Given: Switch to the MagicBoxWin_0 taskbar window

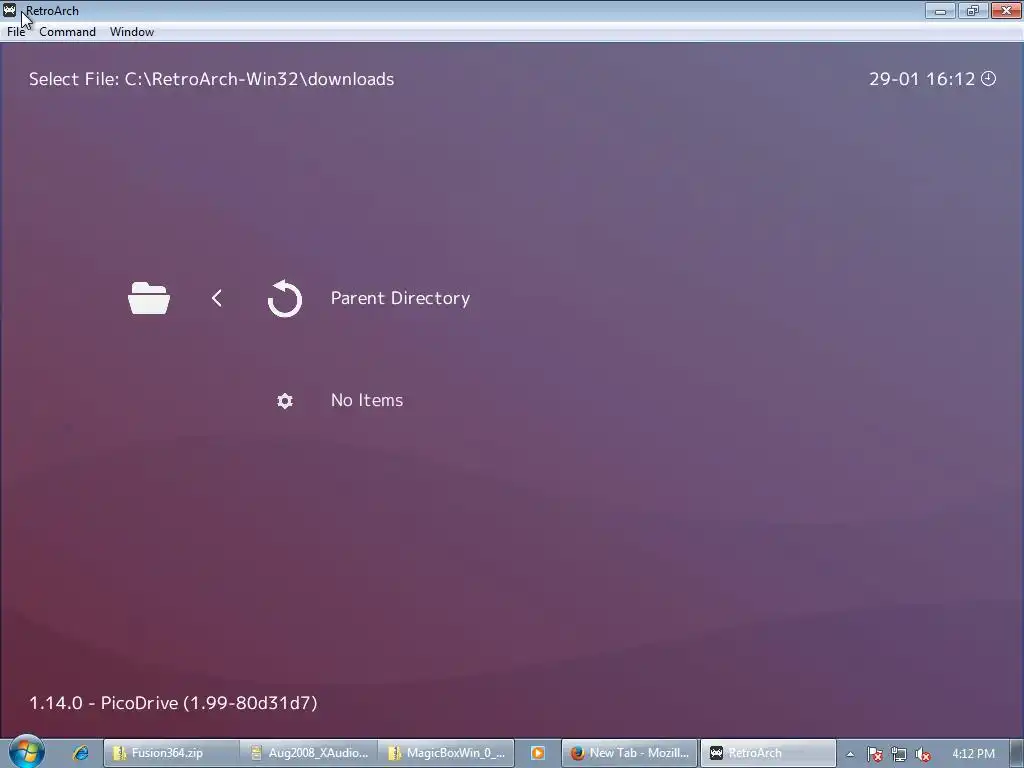Looking at the screenshot, I should [446, 753].
